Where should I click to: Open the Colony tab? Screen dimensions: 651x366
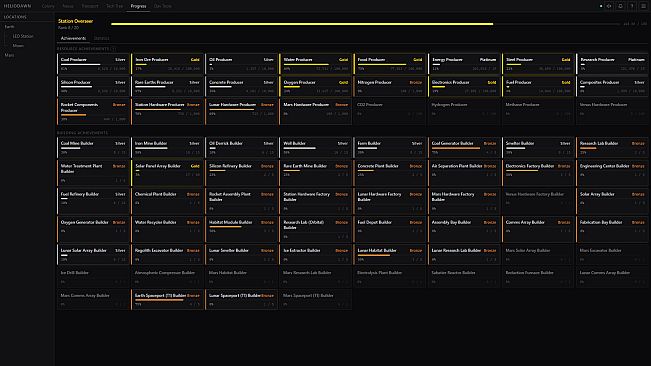[x=48, y=6]
